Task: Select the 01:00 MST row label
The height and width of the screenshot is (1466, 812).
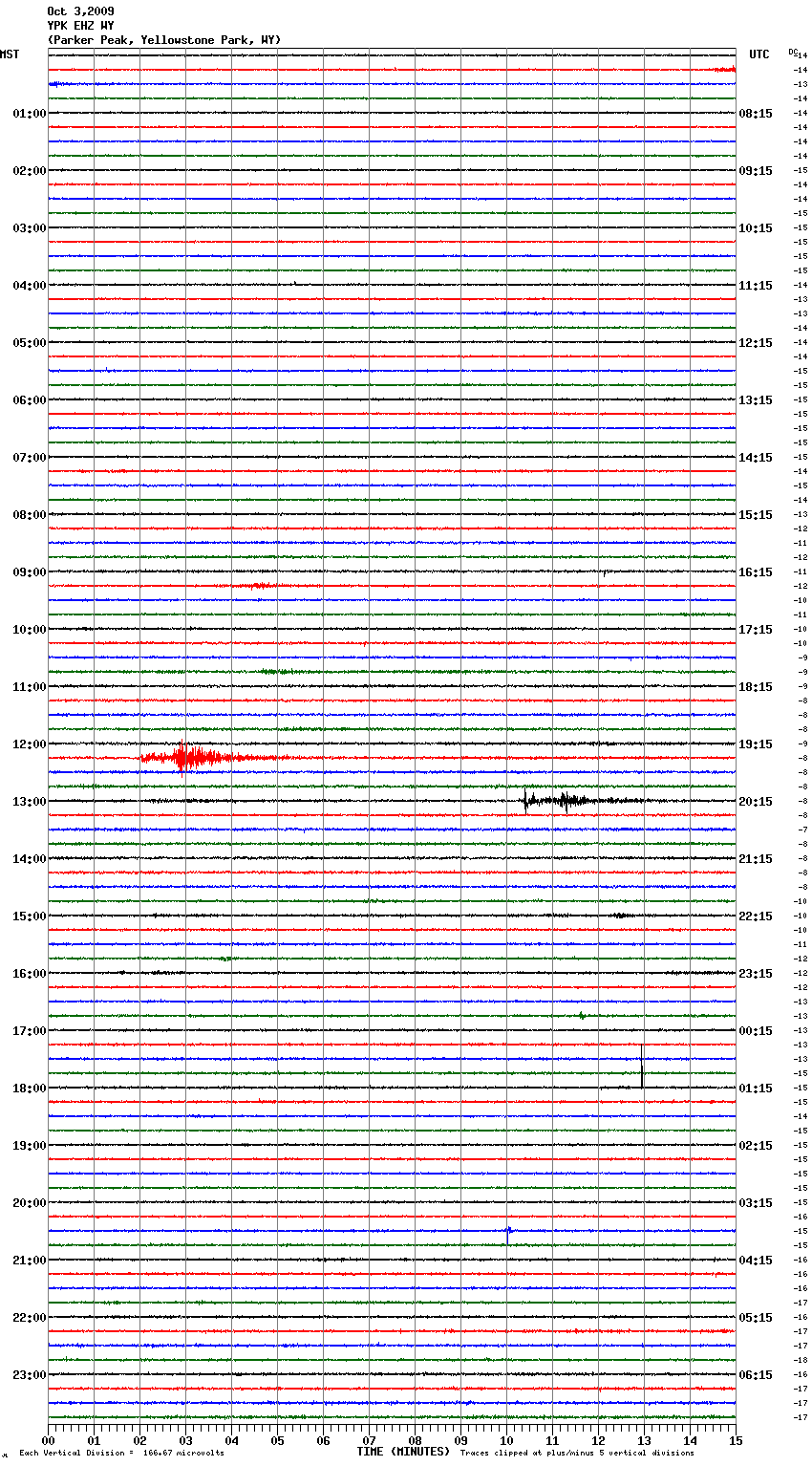Action: click(29, 114)
